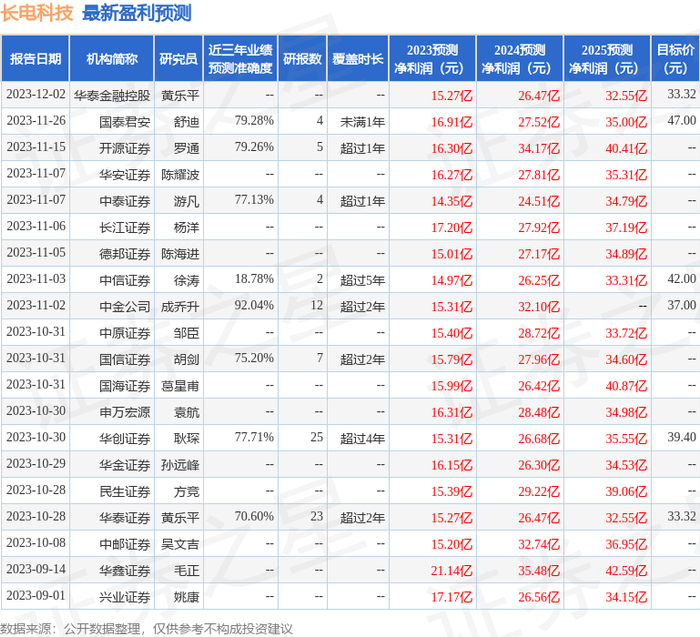This screenshot has width=700, height=637.
Task: Select the 近三年业绩预测准确度 column header
Action: [x=240, y=59]
